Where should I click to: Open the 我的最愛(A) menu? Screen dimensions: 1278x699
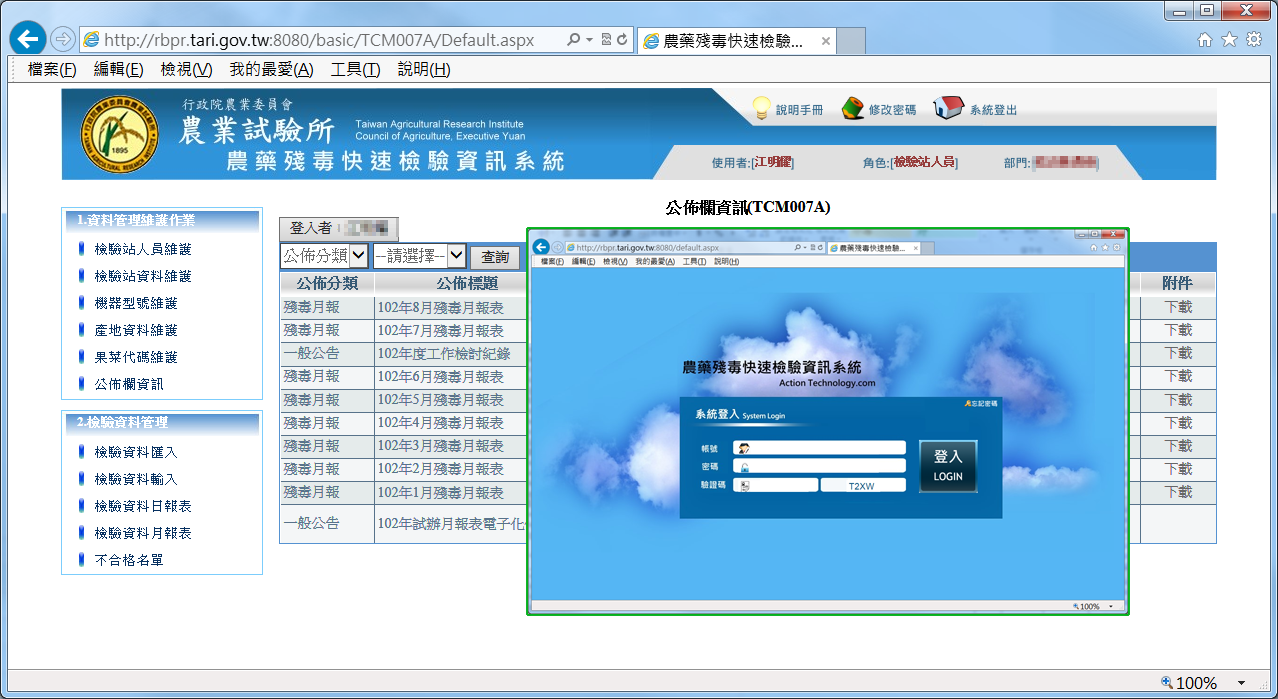271,69
